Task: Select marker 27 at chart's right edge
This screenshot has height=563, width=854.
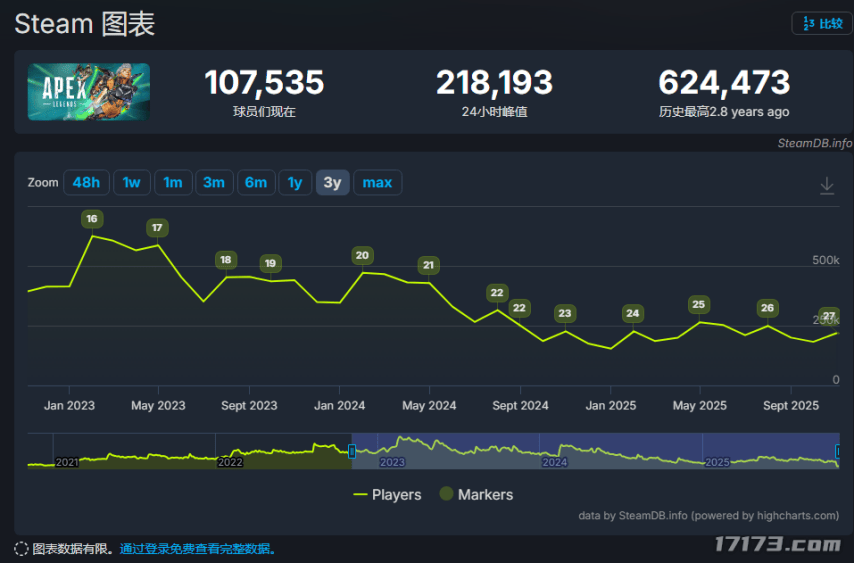Action: point(829,316)
